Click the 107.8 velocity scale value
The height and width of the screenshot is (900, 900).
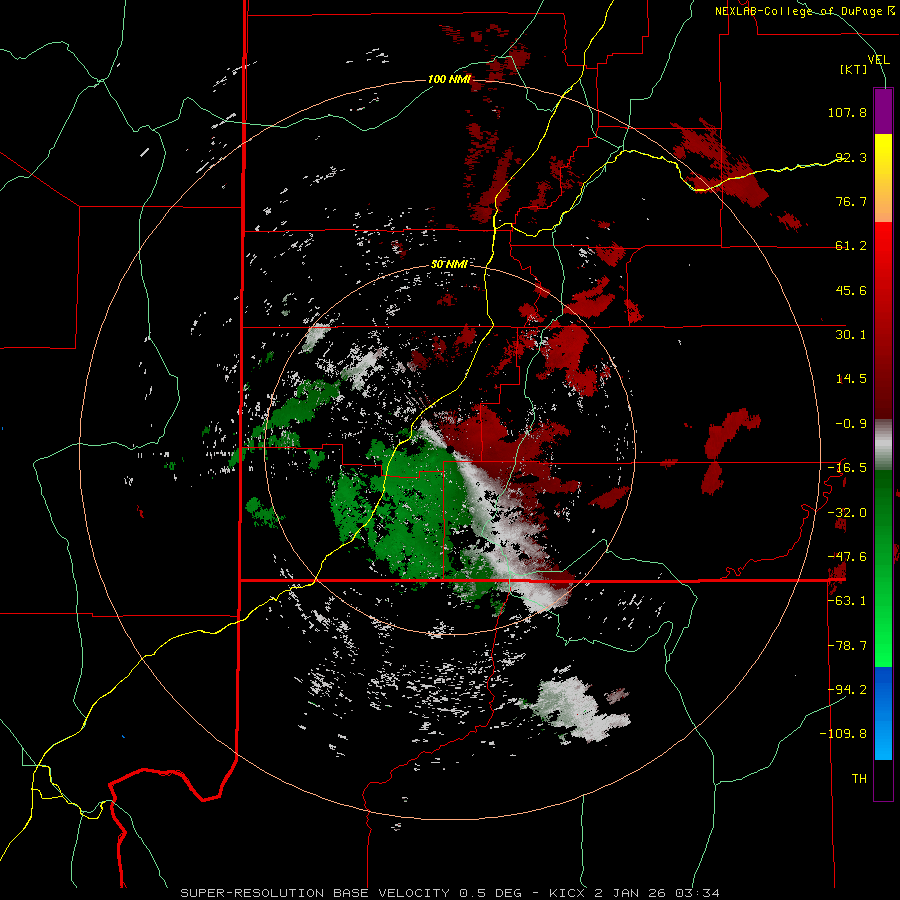[847, 112]
